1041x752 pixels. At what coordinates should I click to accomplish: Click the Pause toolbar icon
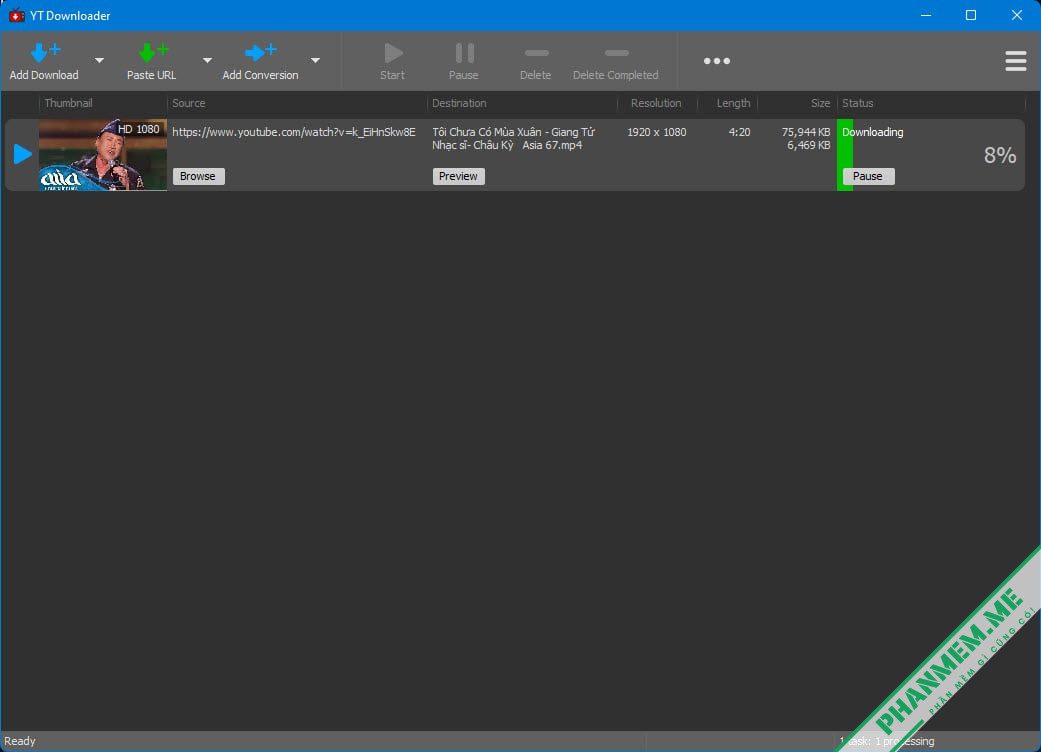click(464, 53)
